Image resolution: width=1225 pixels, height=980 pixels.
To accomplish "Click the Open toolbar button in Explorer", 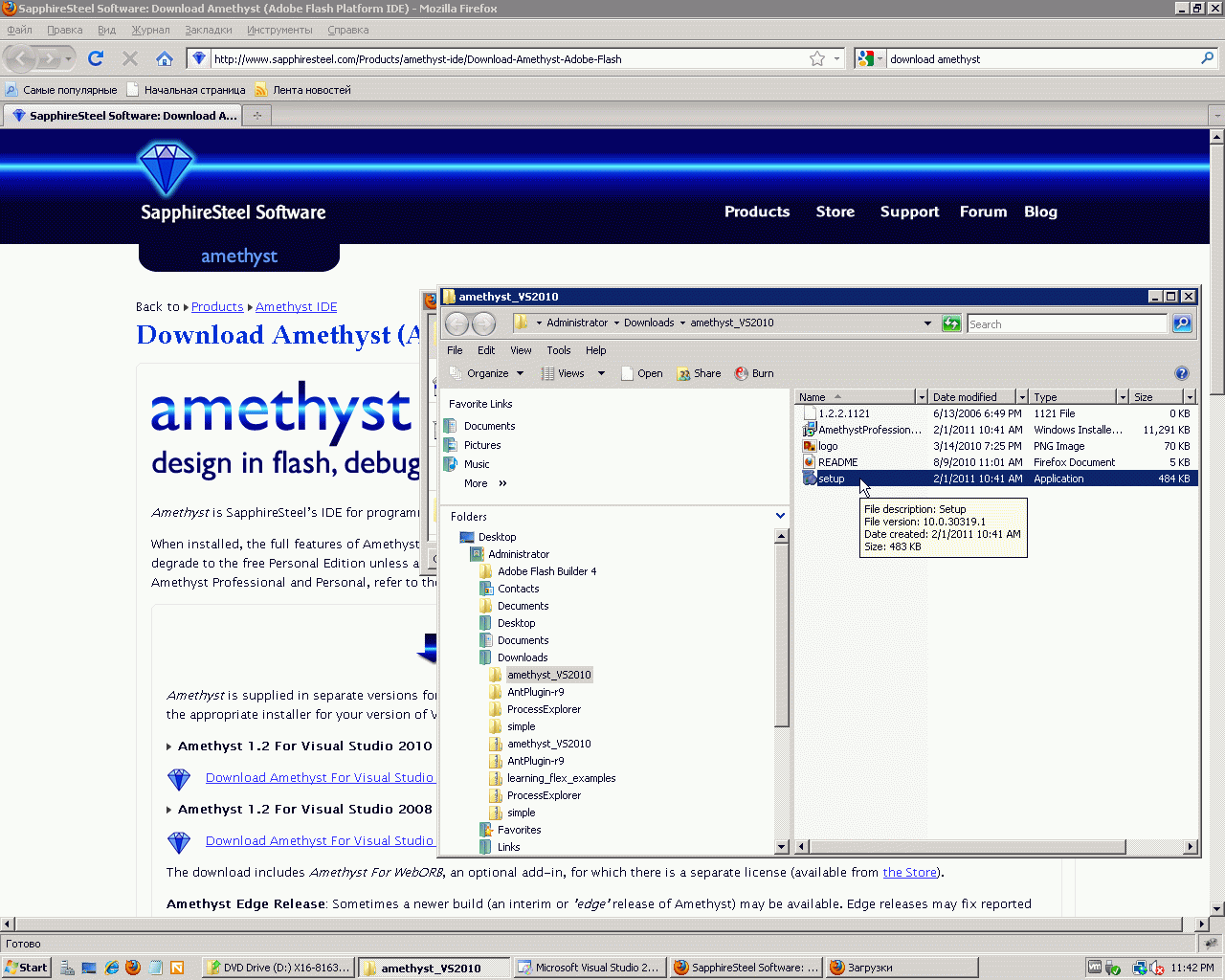I will point(642,373).
